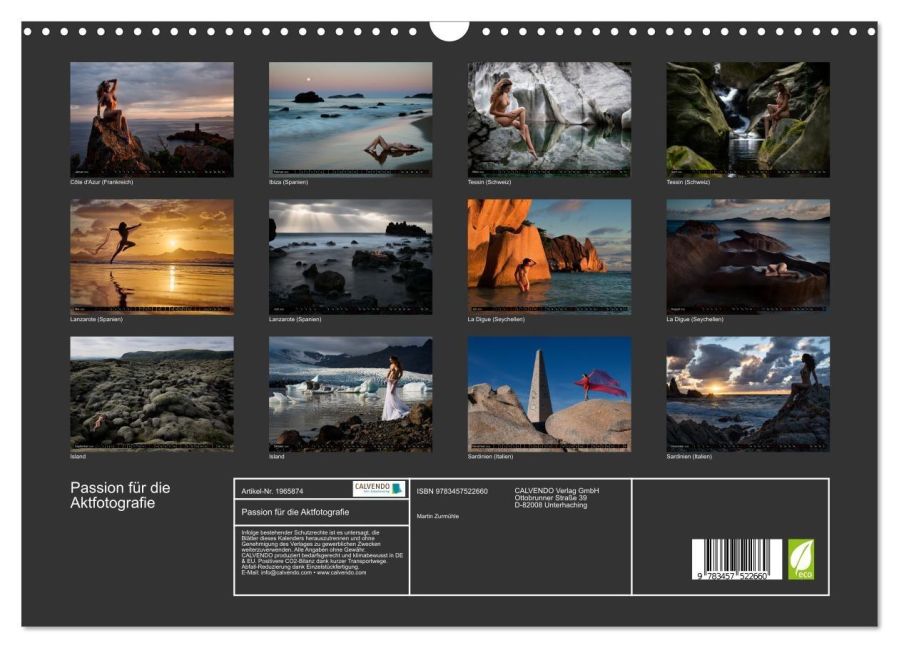Open the Island glacier lagoon white dress thumbnail
899x648 pixels.
click(x=350, y=394)
